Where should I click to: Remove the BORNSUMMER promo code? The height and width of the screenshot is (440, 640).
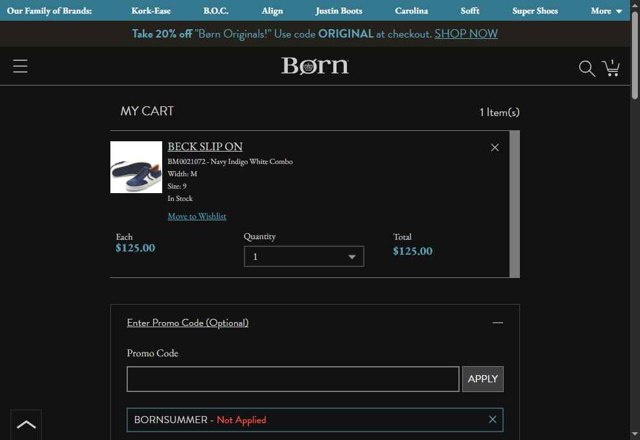click(493, 419)
